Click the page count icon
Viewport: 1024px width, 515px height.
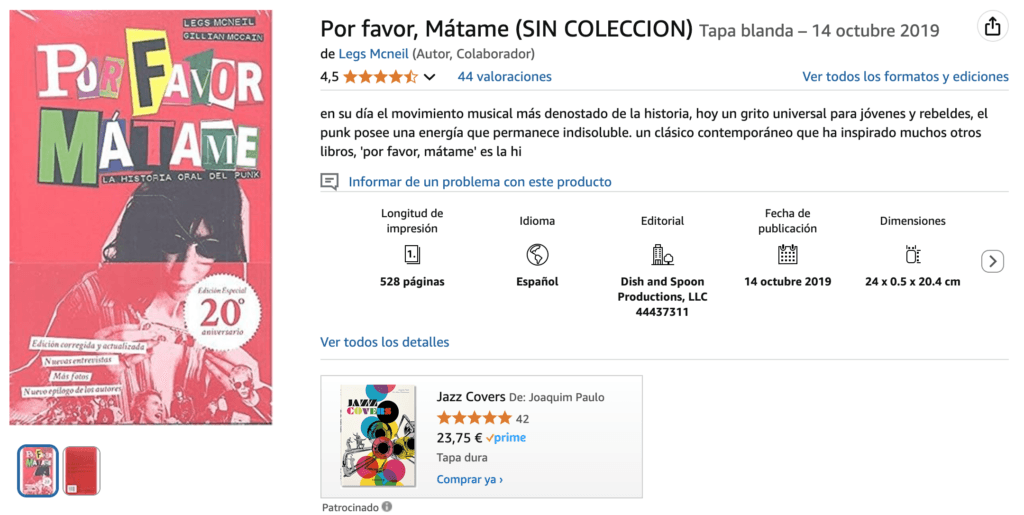[412, 254]
